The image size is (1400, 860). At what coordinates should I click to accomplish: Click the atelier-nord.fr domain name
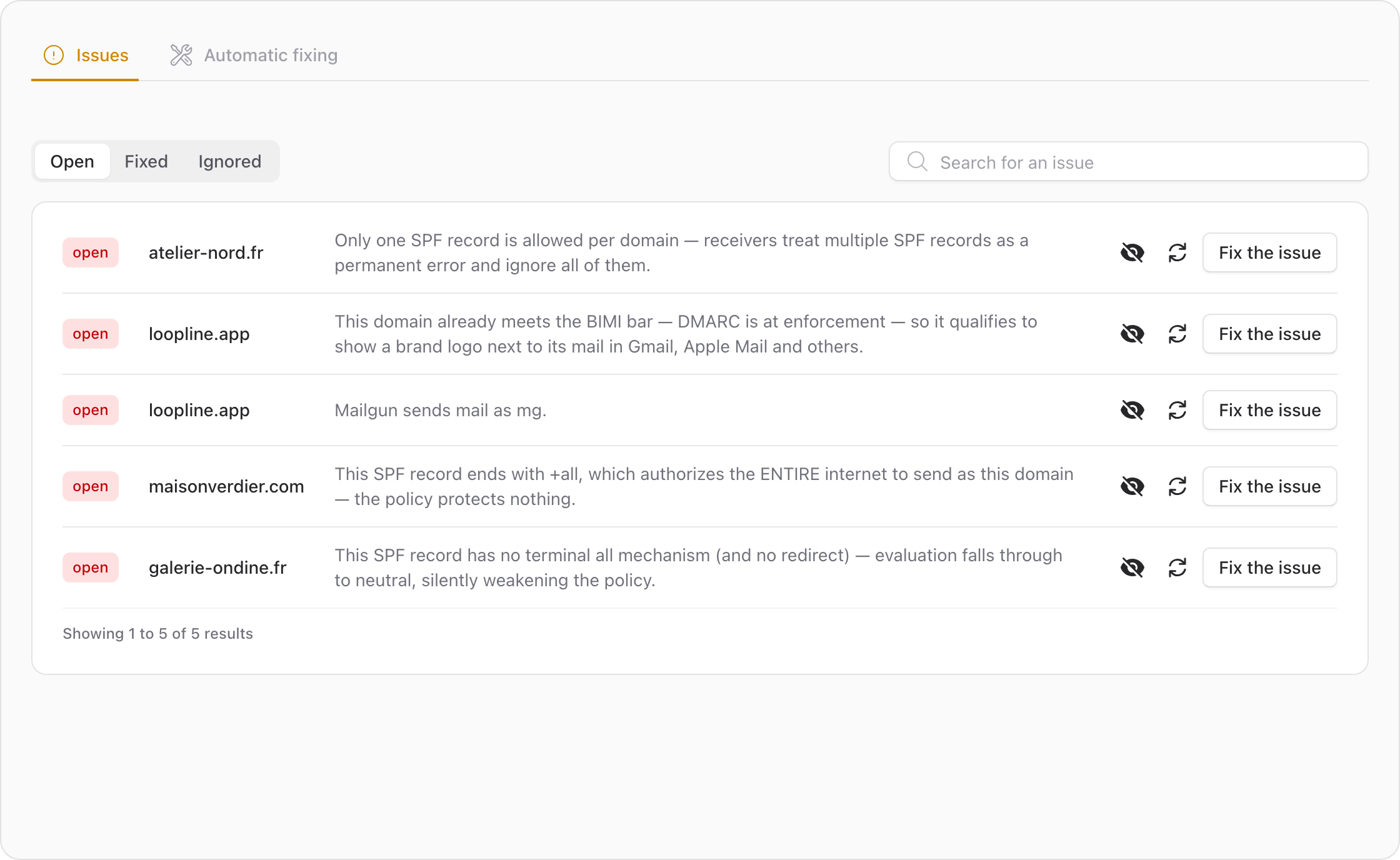(x=206, y=252)
